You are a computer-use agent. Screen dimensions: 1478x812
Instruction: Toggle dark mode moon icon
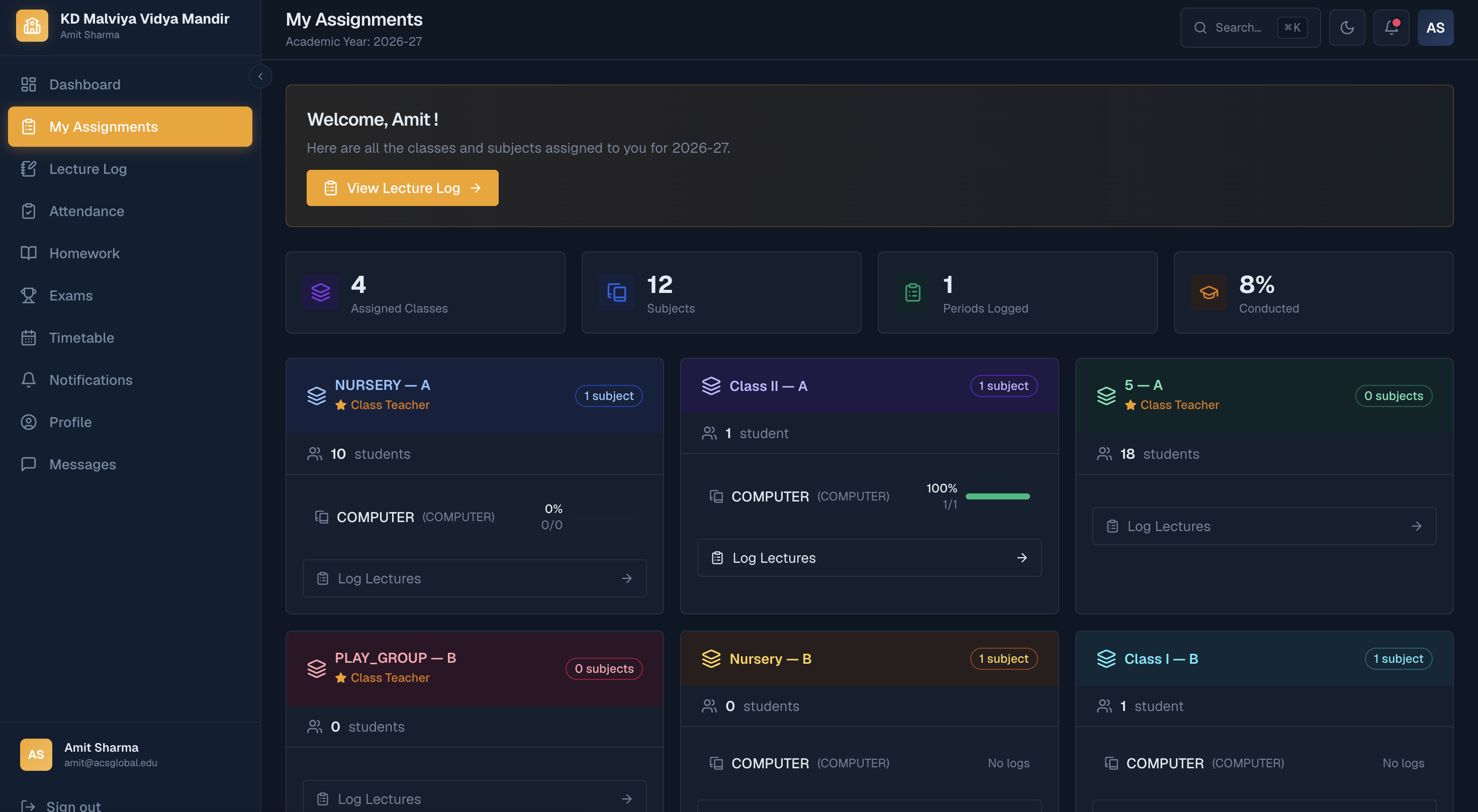point(1347,28)
